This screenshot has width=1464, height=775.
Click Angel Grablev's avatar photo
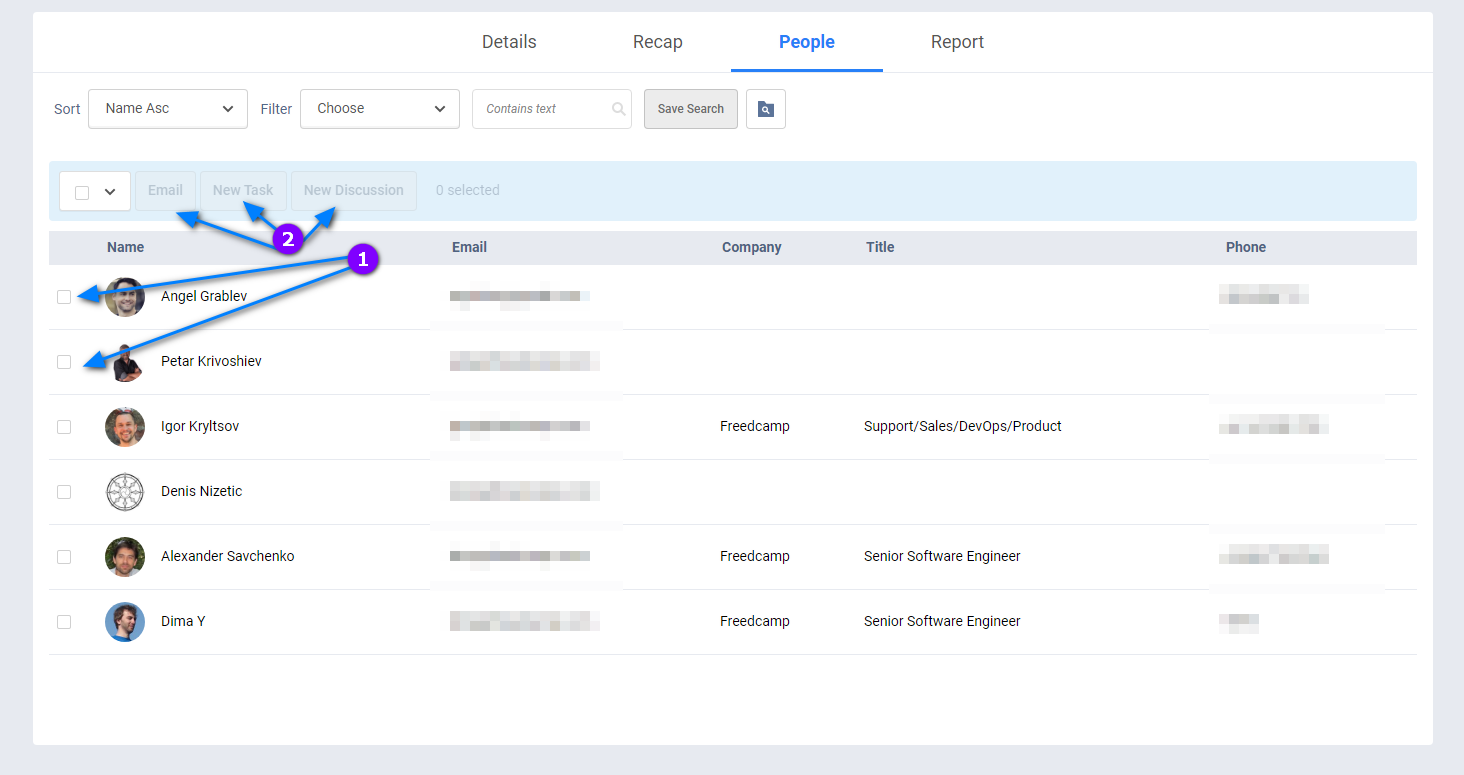[125, 297]
